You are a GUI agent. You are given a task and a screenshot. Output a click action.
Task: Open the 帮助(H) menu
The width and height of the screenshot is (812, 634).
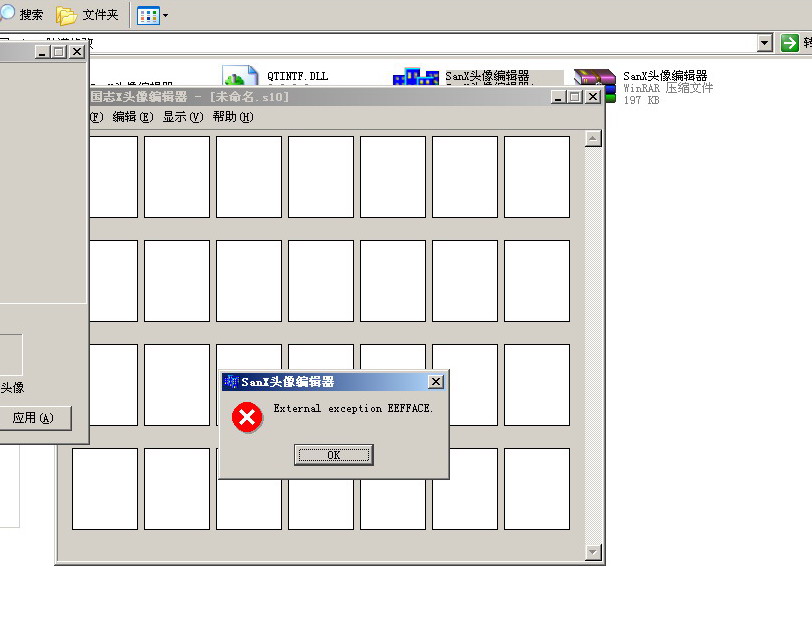233,117
